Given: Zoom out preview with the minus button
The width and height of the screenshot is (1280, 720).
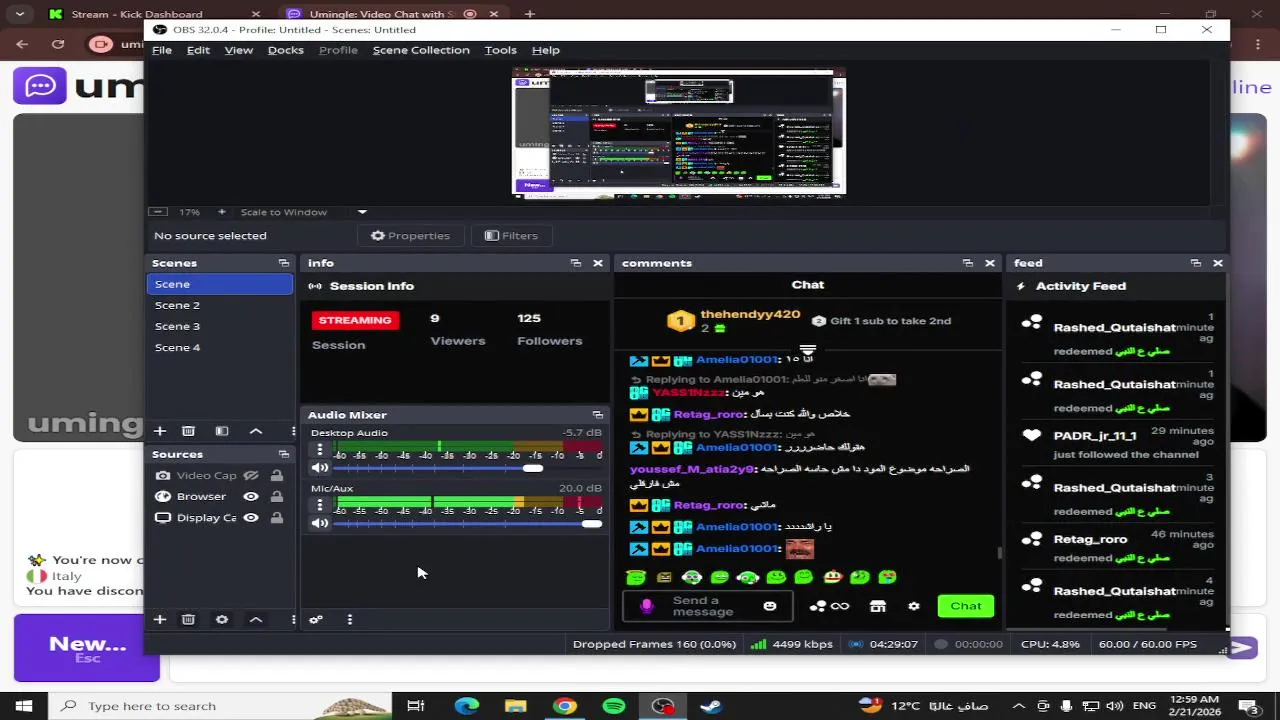Looking at the screenshot, I should 157,212.
